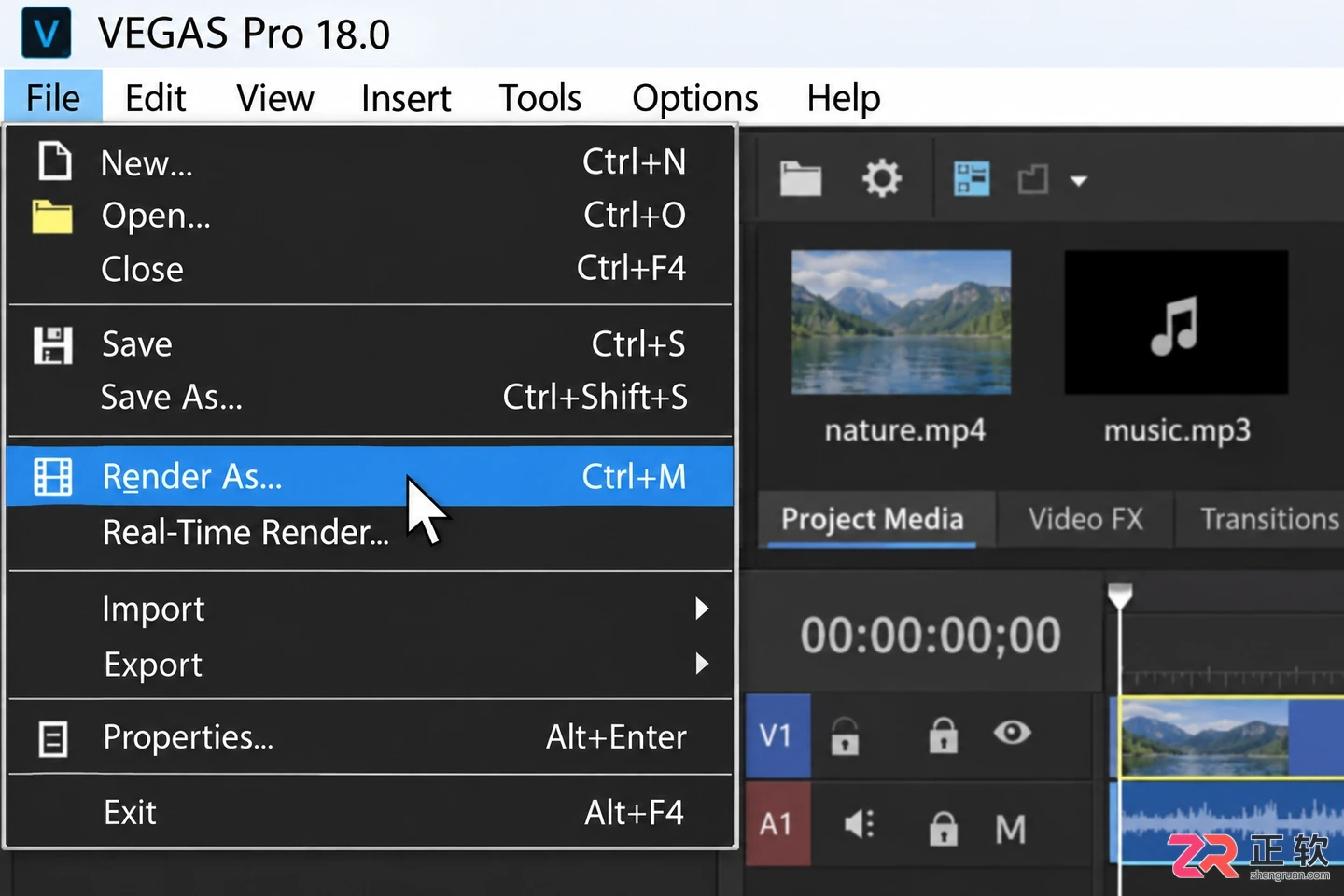
Task: Click the greyed corner-square toolbar icon
Action: click(1033, 178)
